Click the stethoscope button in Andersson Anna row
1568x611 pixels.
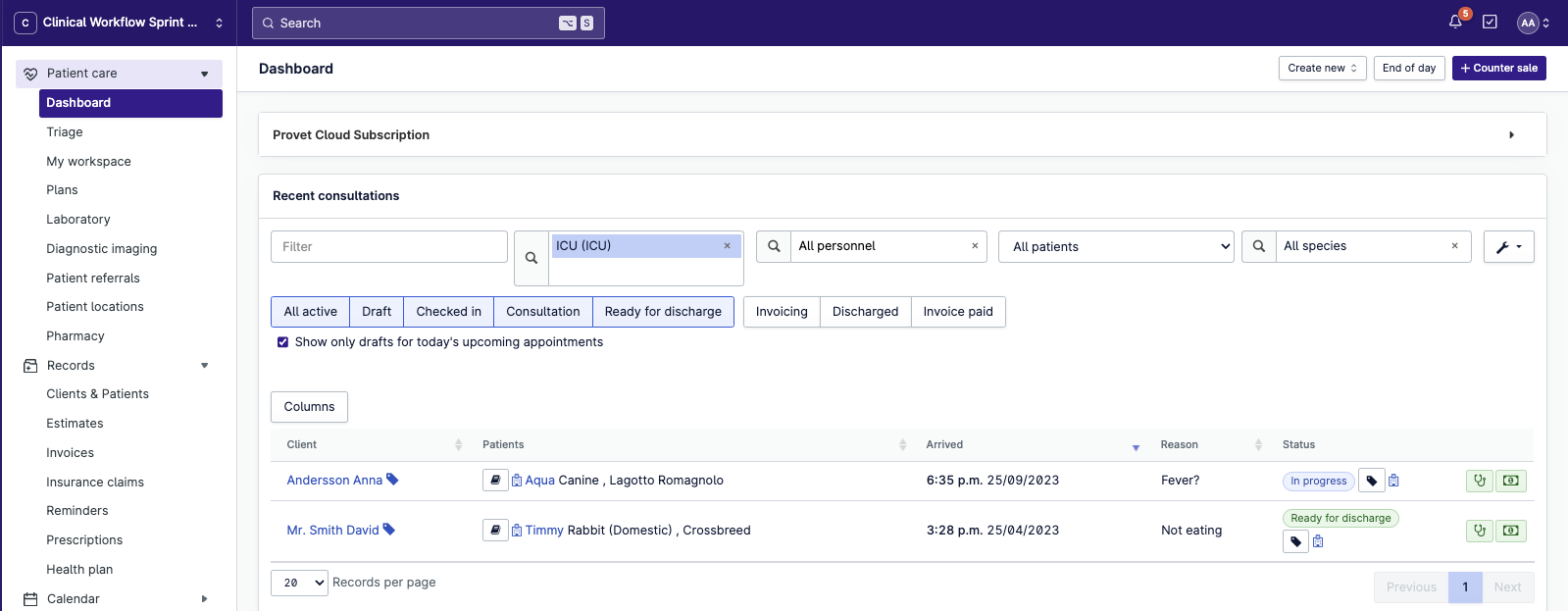[1480, 481]
